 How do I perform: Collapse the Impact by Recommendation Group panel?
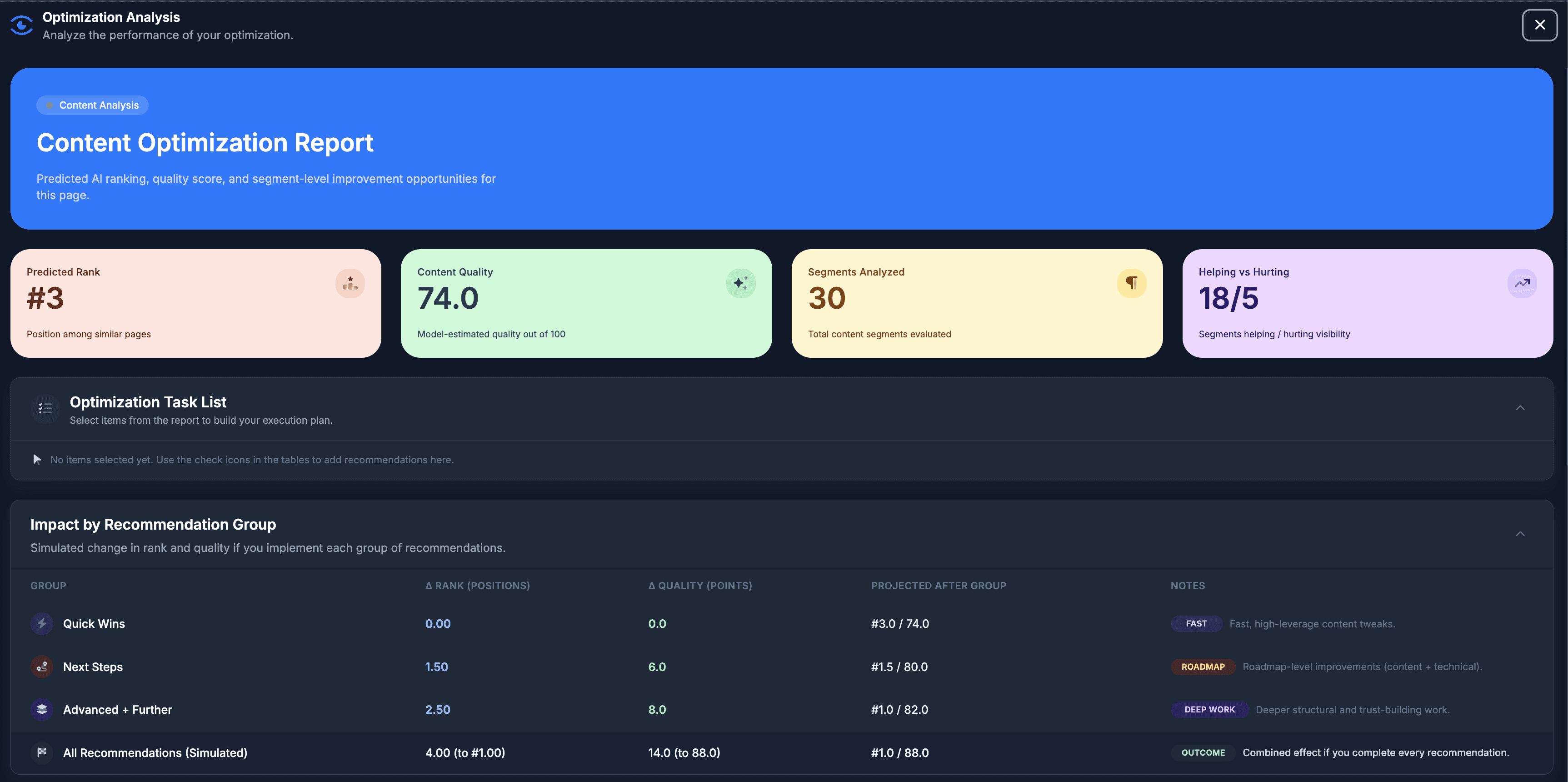1520,534
